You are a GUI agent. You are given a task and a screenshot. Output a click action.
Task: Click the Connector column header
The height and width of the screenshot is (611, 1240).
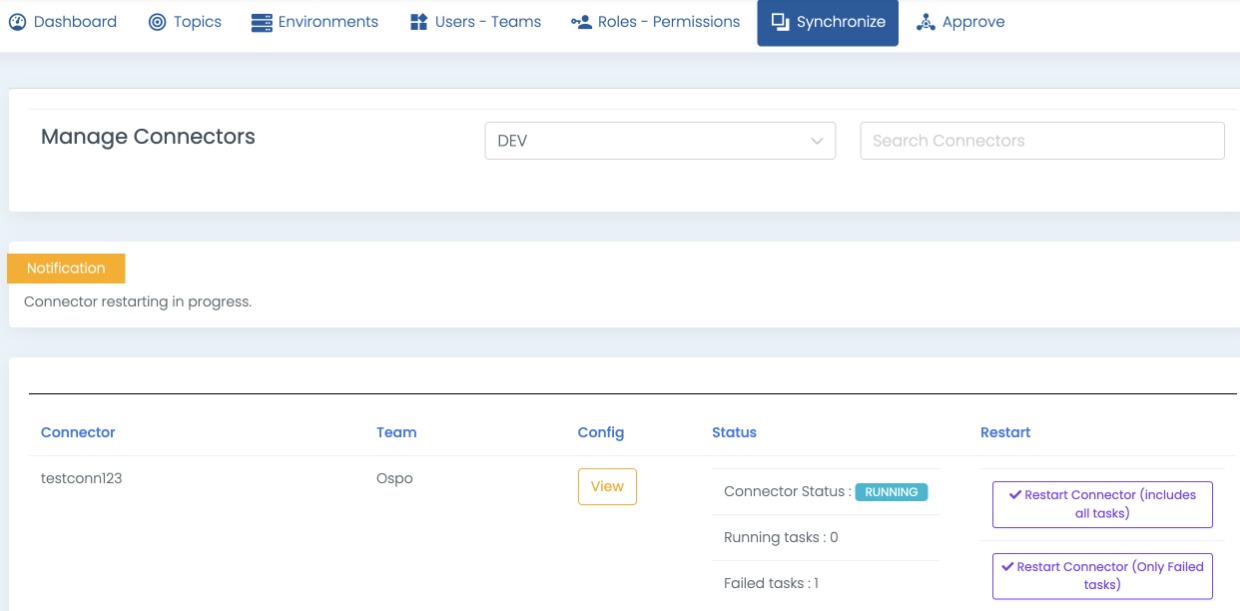(x=78, y=433)
